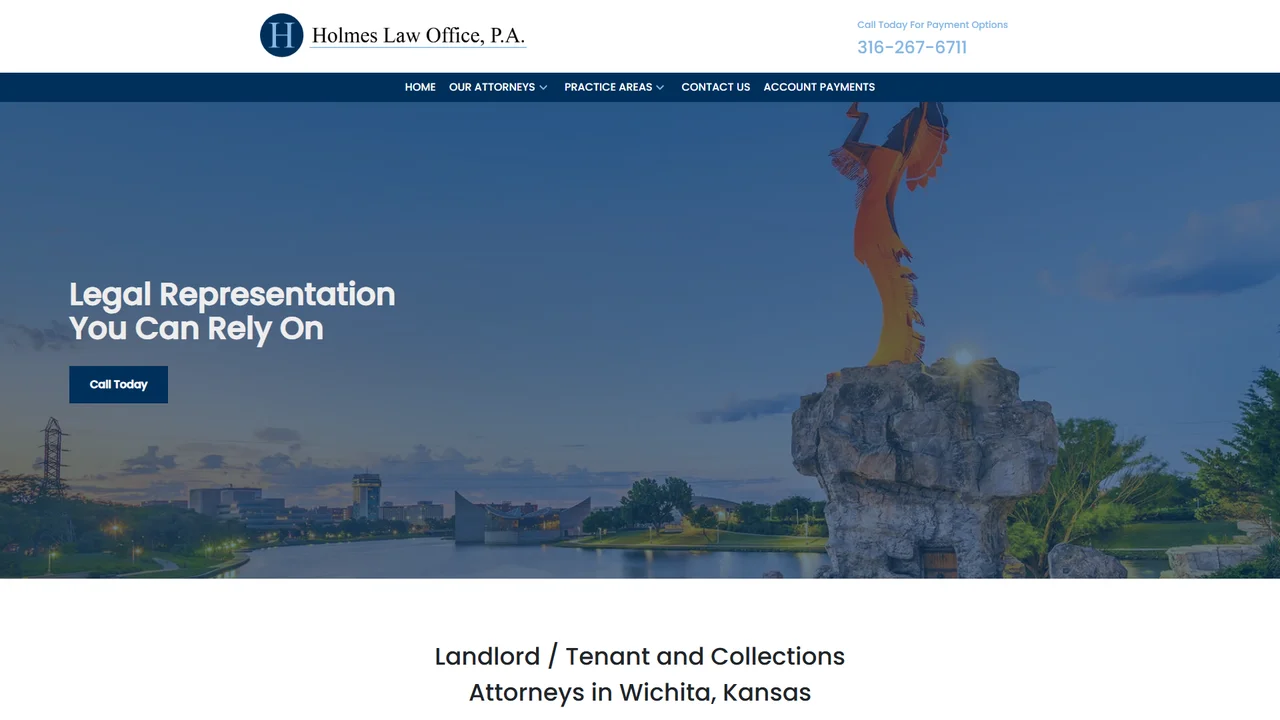Expand the Practice Areas dropdown chevron
The height and width of the screenshot is (720, 1280).
[x=660, y=87]
